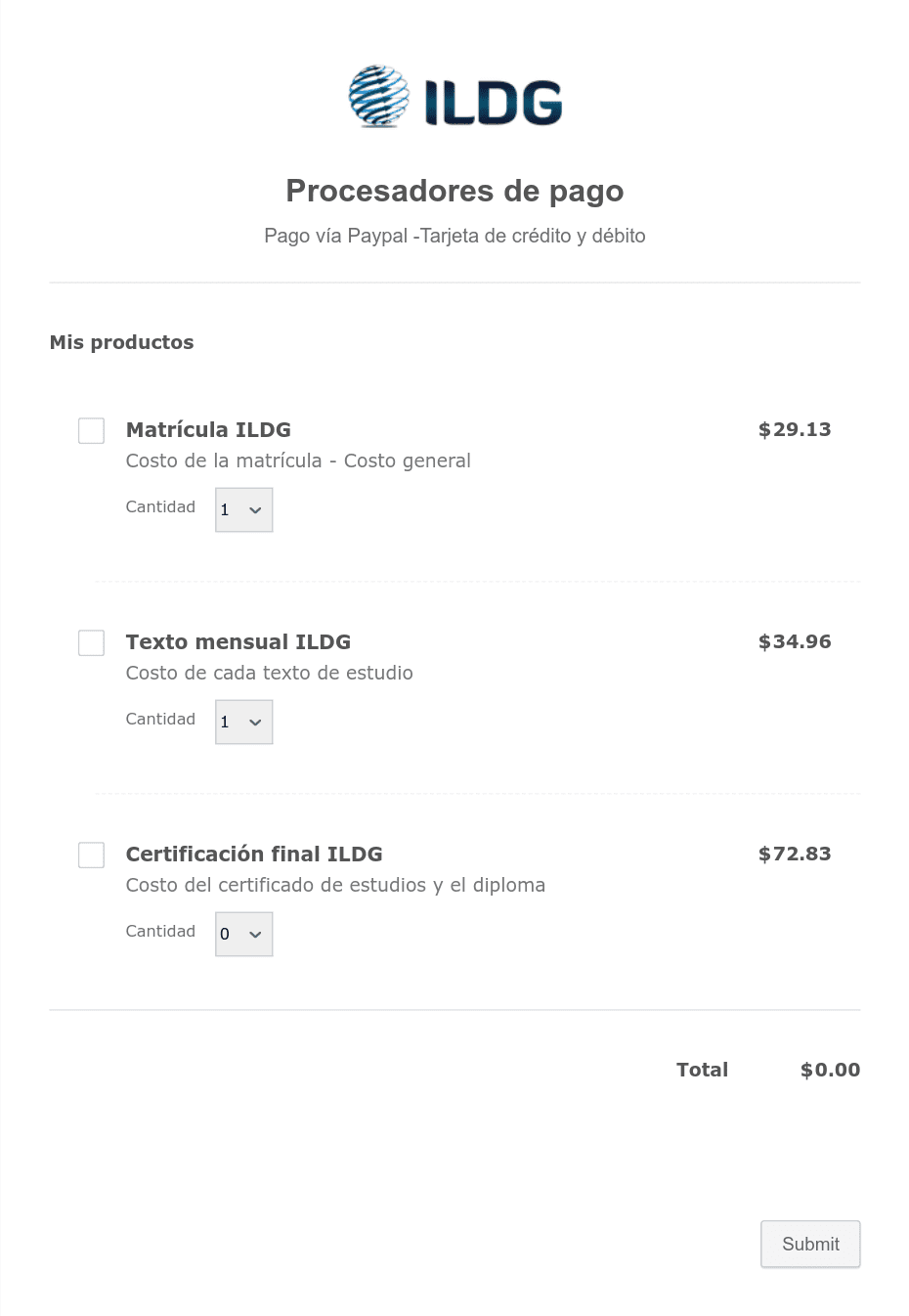Click the $29.13 price label

(795, 429)
